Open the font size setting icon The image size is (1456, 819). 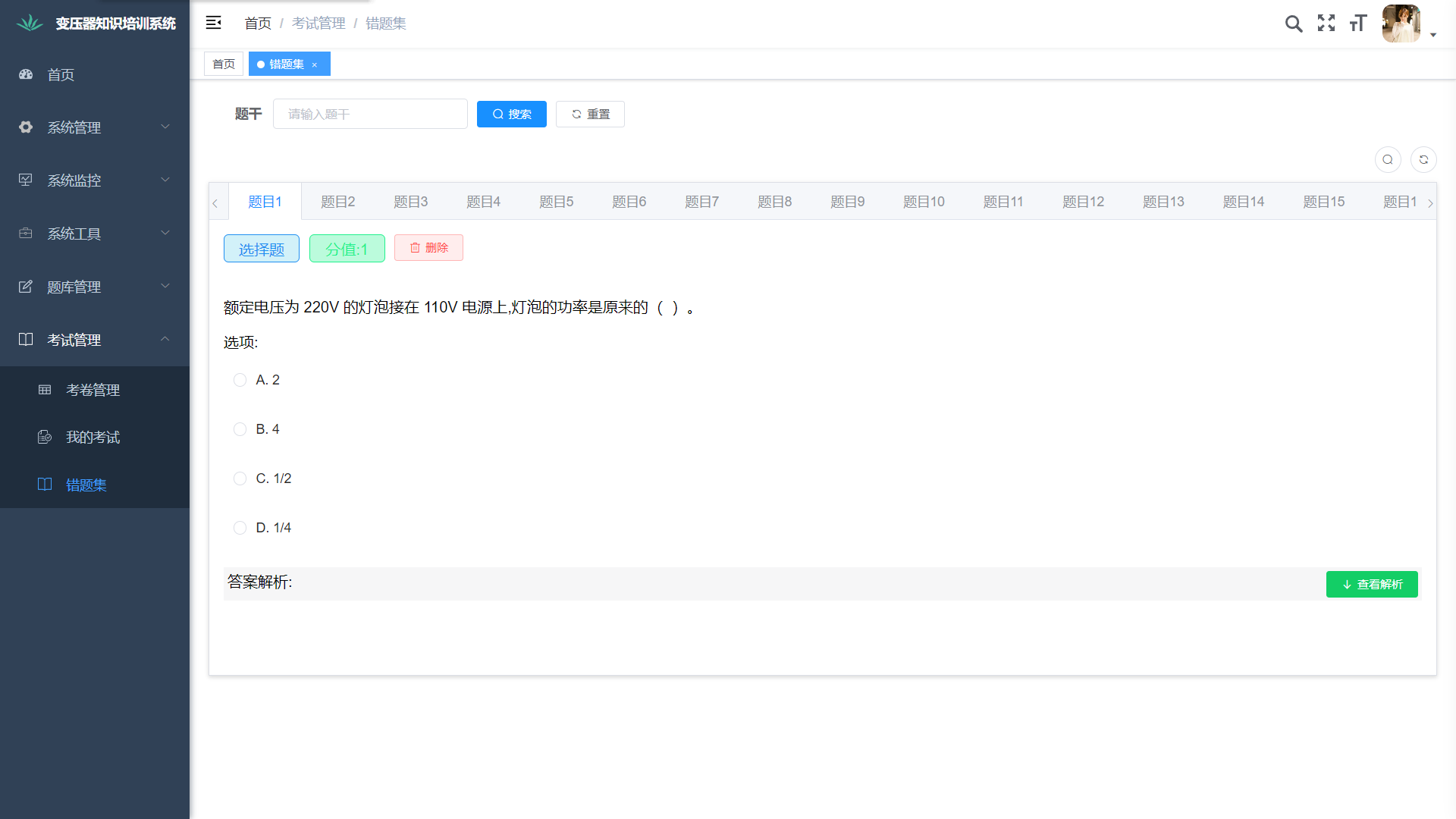click(x=1358, y=24)
